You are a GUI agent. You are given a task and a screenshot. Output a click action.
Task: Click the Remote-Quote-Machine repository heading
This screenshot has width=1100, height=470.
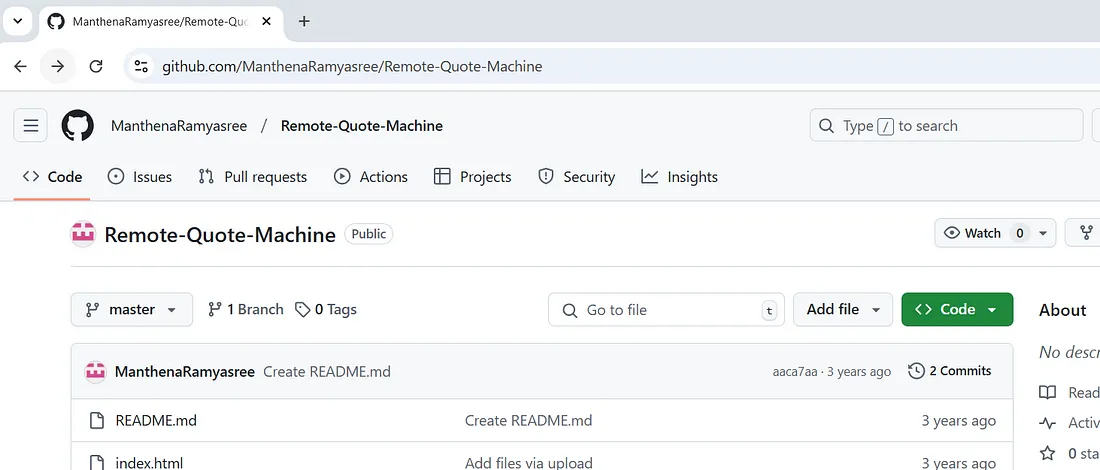220,234
